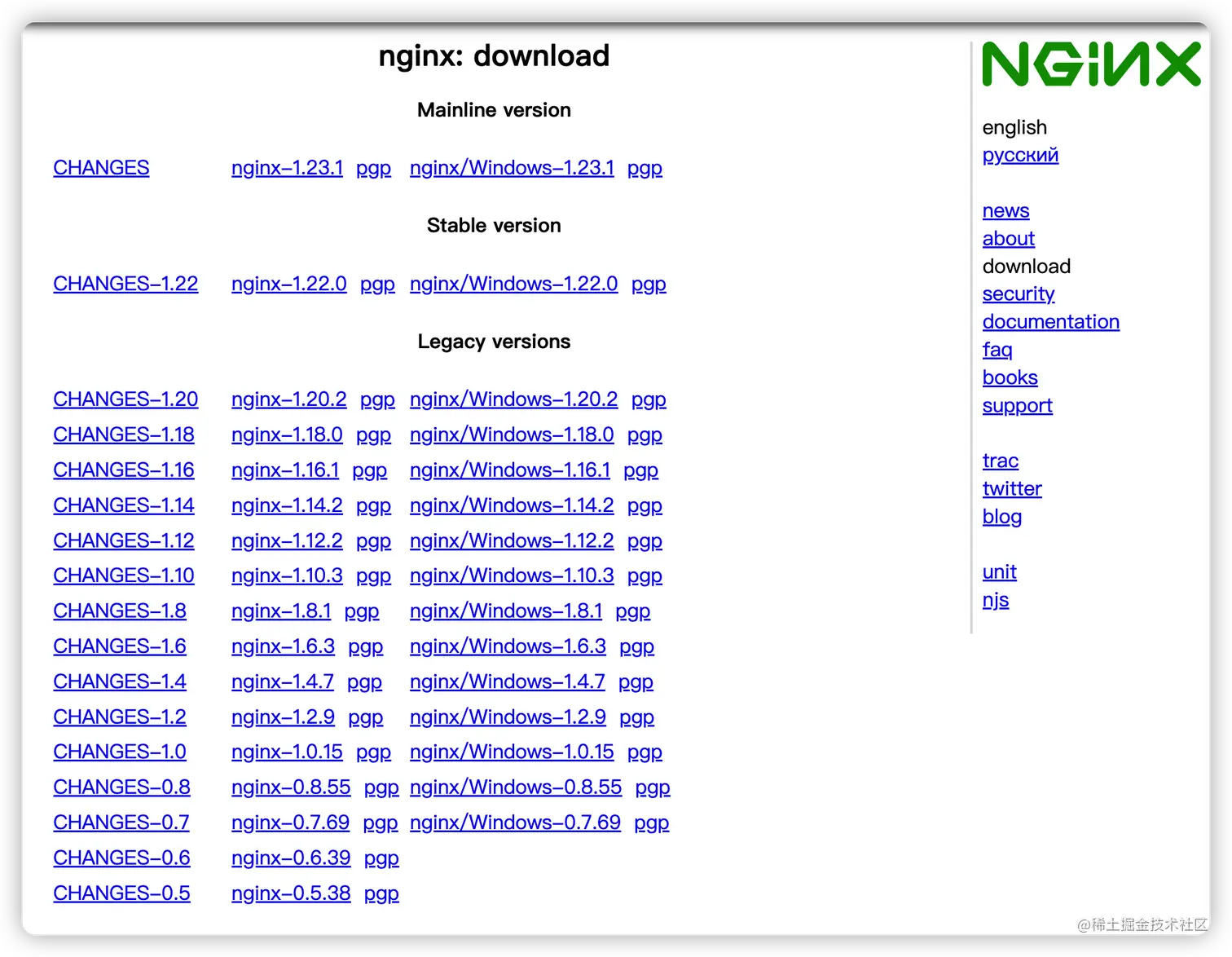The width and height of the screenshot is (1232, 957).
Task: Open the CHANGES-1.12 link
Action: point(124,540)
